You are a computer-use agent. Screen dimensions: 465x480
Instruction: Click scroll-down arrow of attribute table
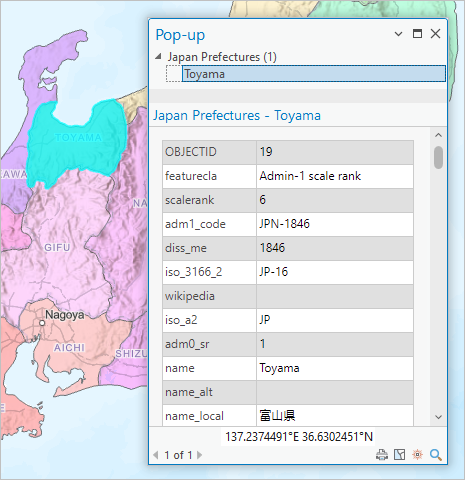tap(439, 417)
